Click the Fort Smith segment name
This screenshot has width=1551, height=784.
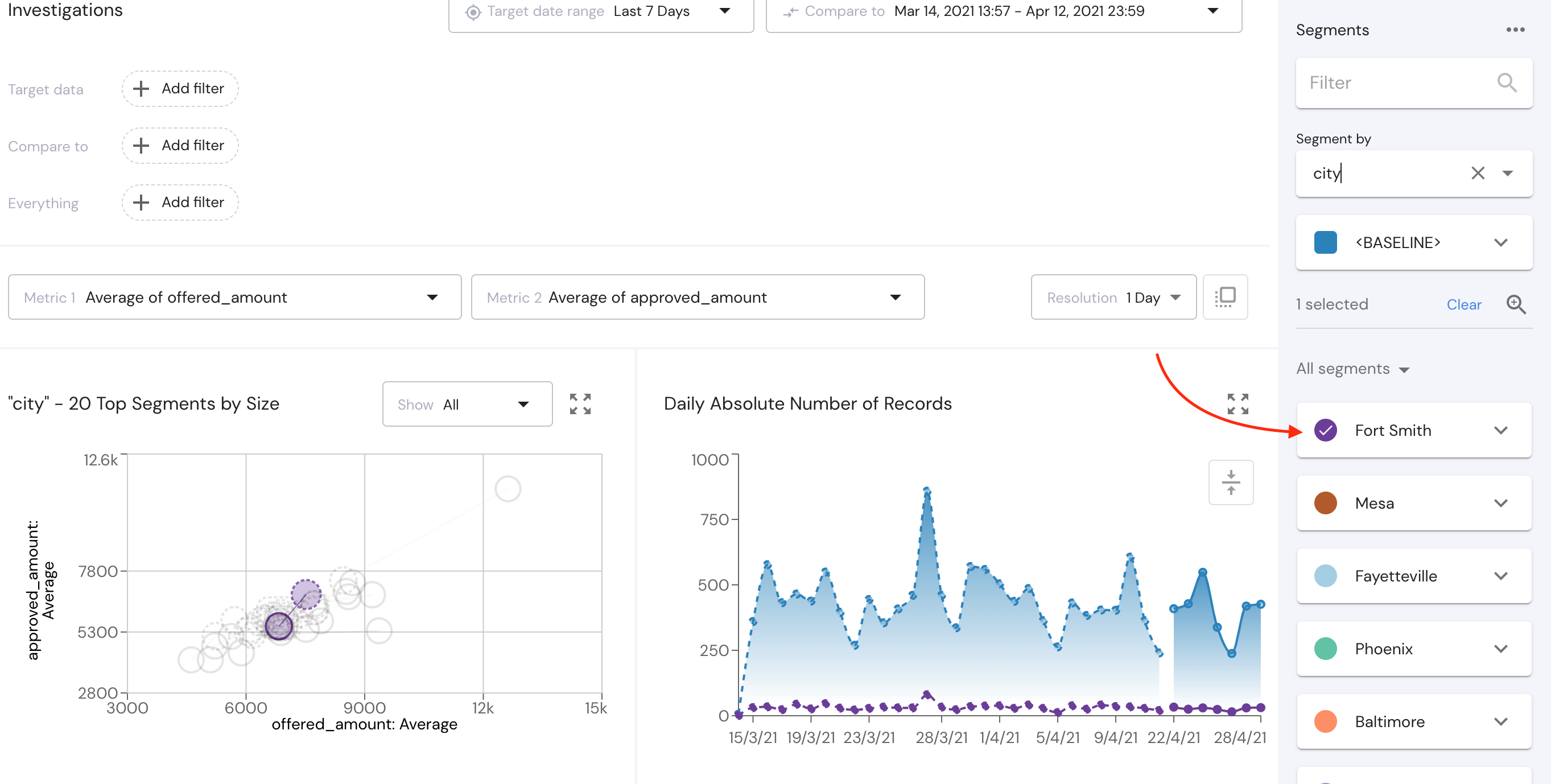(1393, 431)
